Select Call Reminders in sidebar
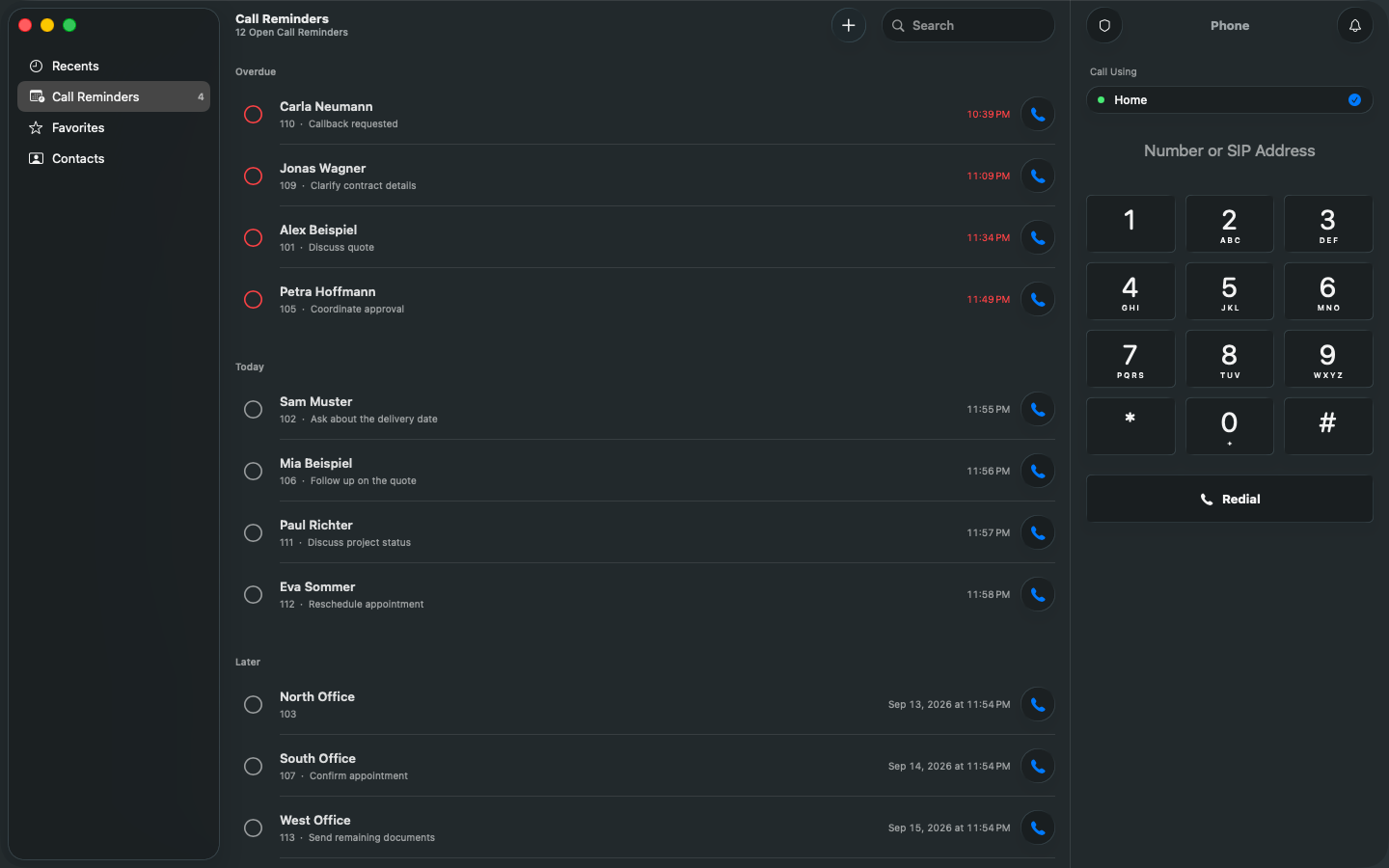Image resolution: width=1389 pixels, height=868 pixels. (114, 96)
